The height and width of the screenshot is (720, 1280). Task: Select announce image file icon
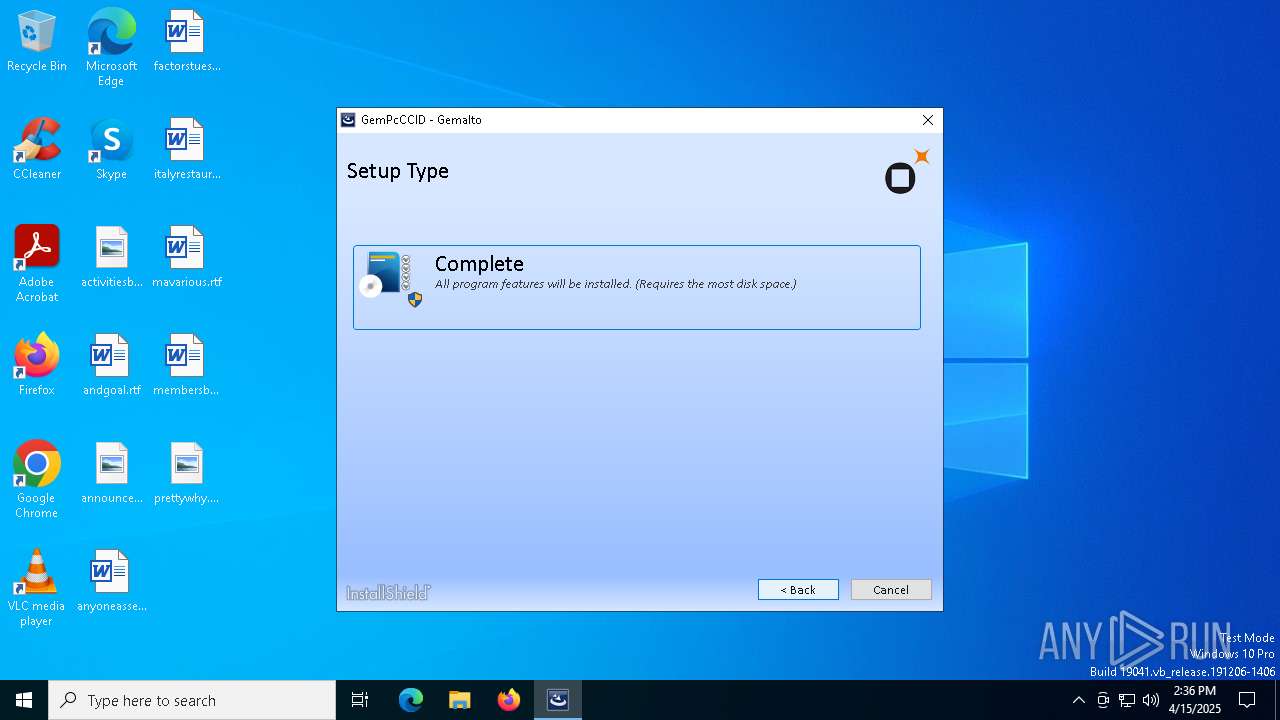click(111, 474)
